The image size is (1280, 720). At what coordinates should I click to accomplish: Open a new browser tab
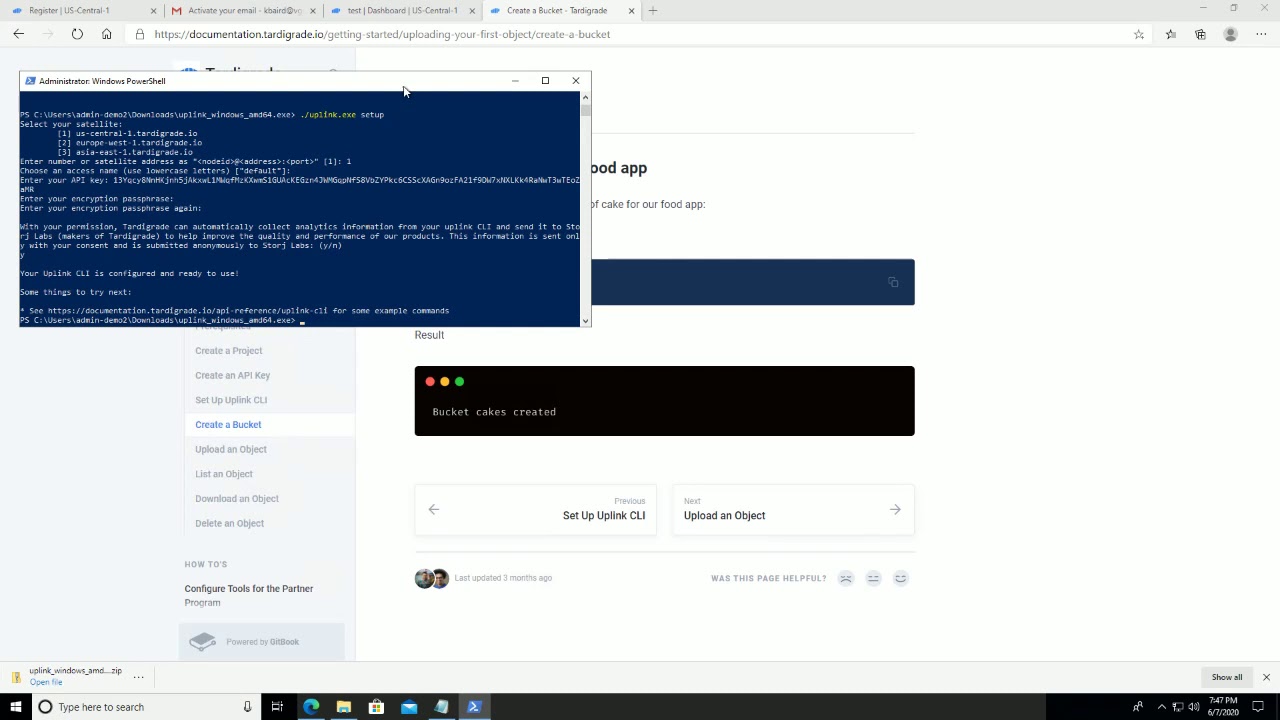pos(653,10)
